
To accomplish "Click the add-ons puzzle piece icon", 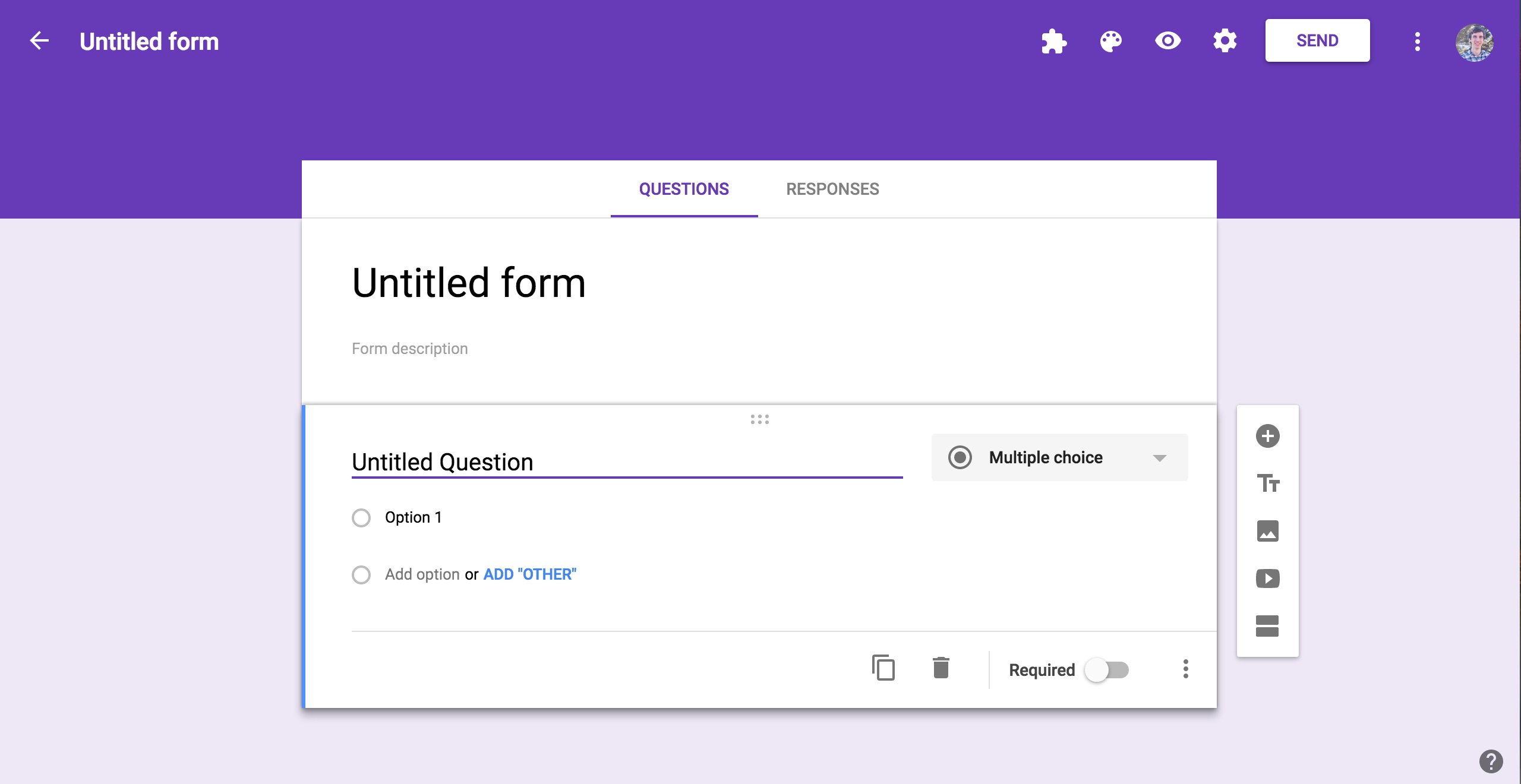I will pos(1053,40).
